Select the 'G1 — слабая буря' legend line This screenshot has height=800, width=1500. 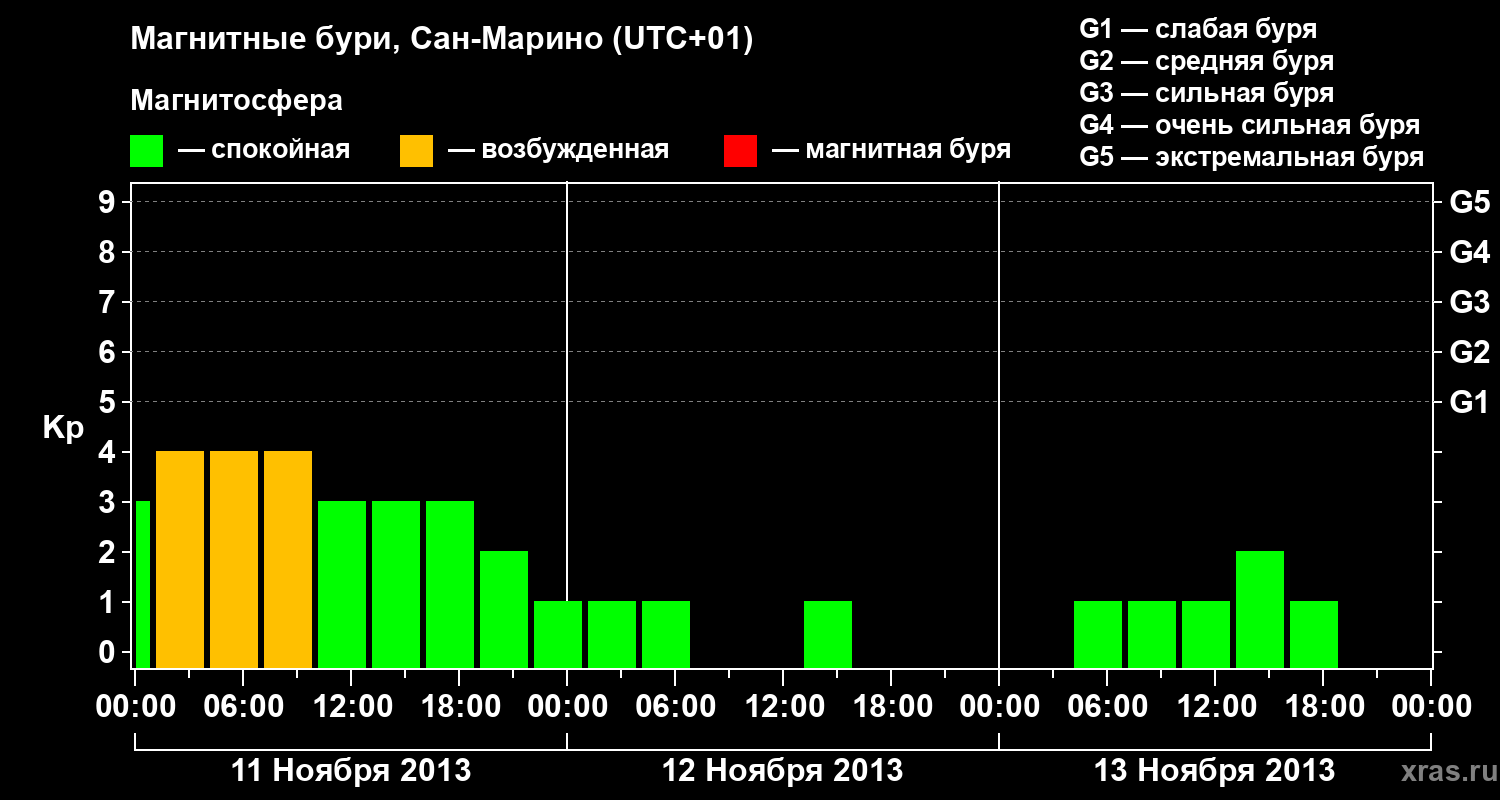[x=1198, y=29]
